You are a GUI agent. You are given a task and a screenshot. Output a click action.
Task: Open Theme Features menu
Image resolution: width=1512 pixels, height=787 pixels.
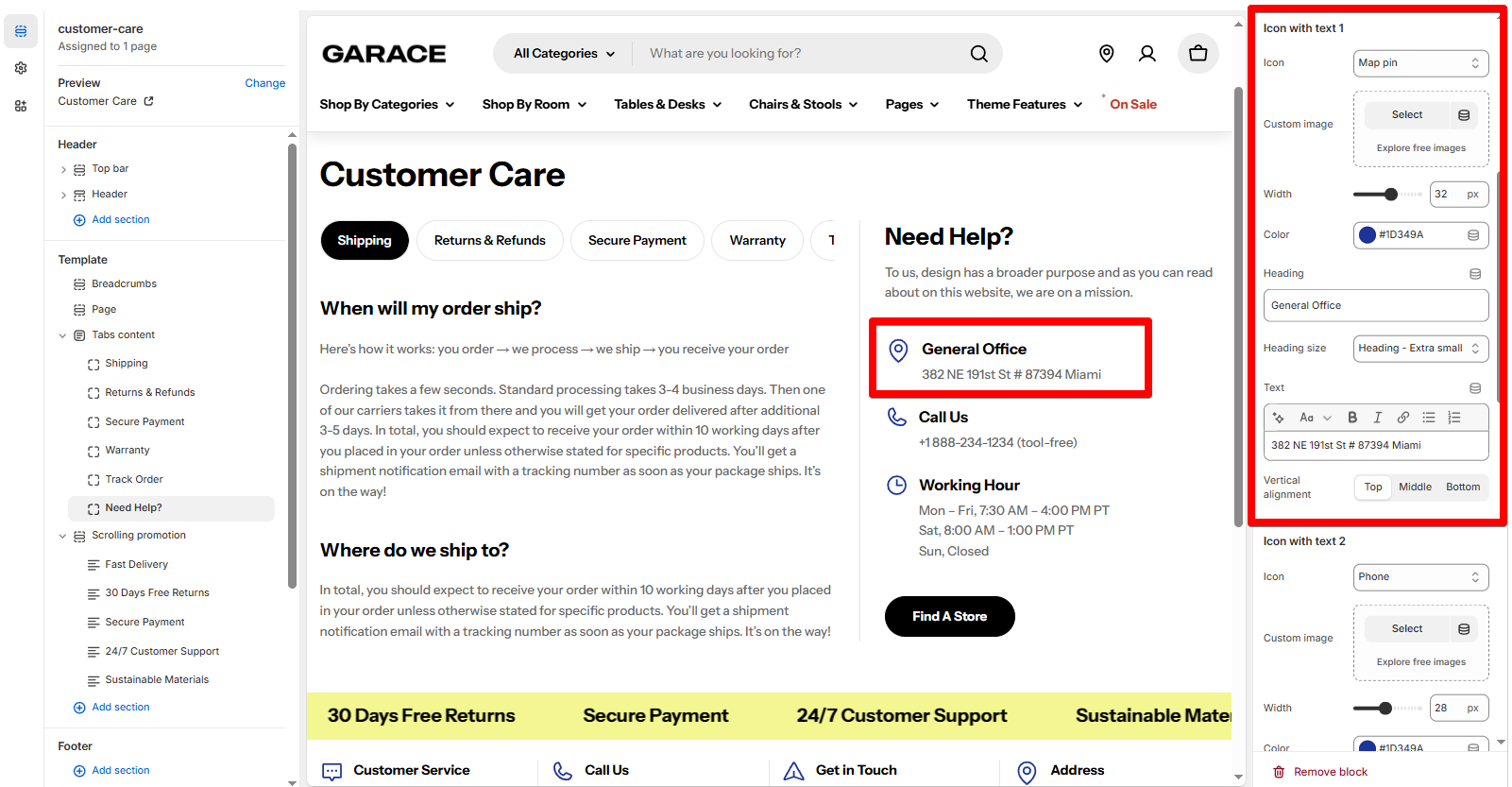pyautogui.click(x=1025, y=105)
